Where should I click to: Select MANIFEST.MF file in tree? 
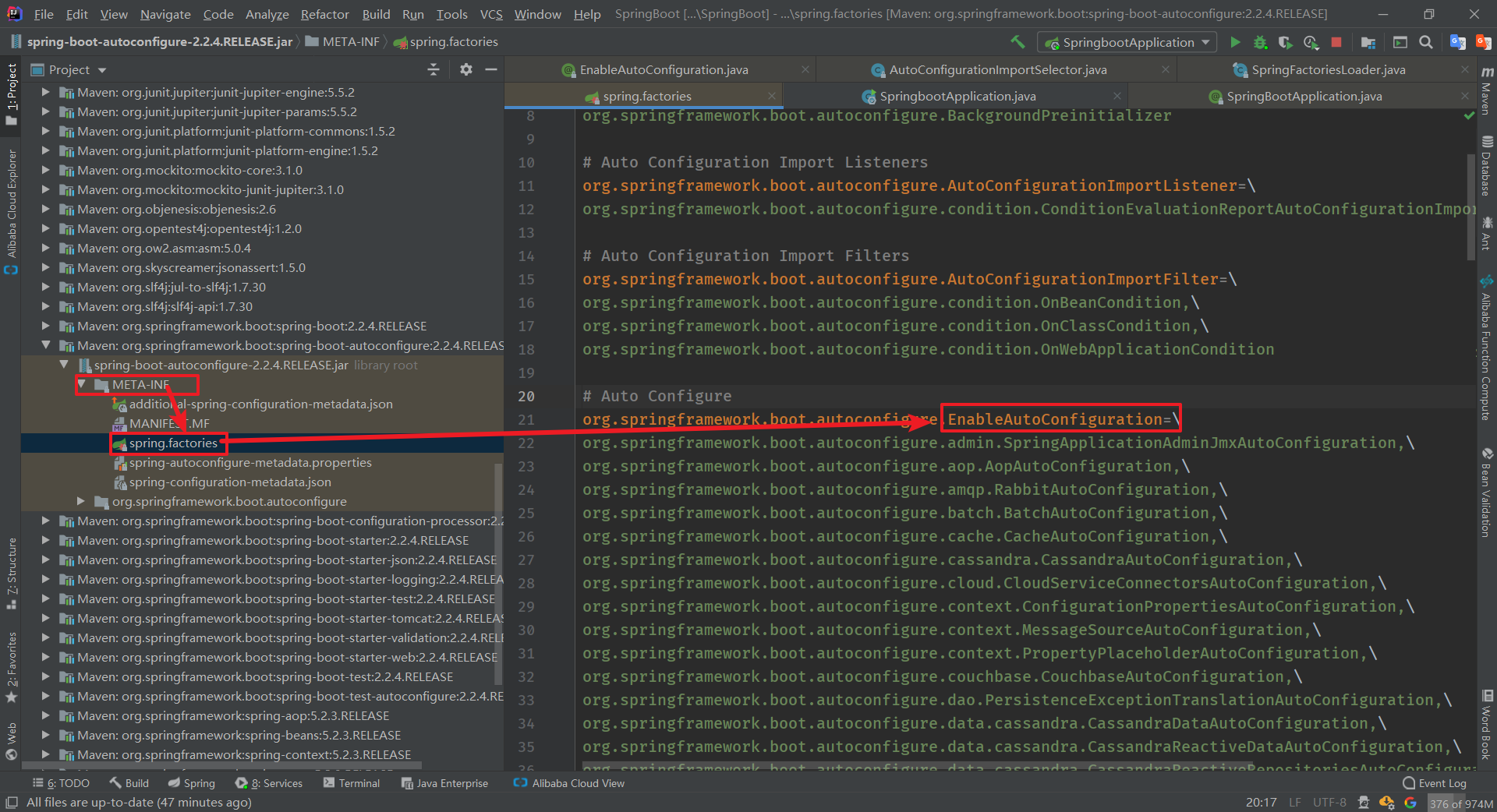169,423
